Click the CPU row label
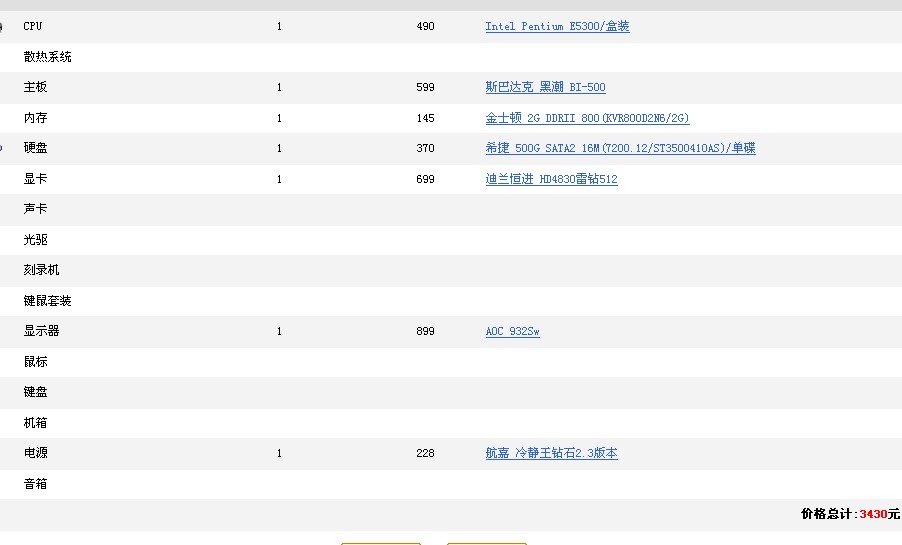This screenshot has width=902, height=545. [x=33, y=26]
